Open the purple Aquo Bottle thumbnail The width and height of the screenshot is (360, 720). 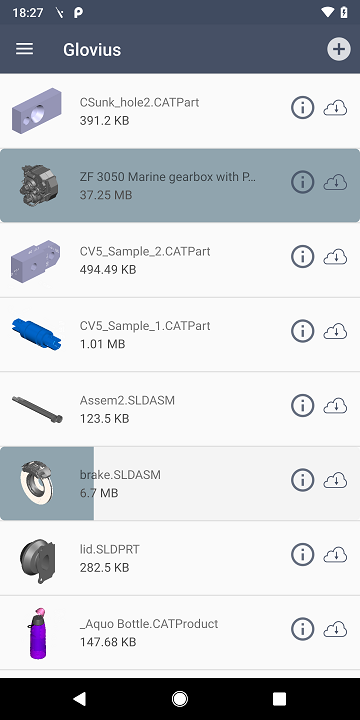pyautogui.click(x=37, y=632)
